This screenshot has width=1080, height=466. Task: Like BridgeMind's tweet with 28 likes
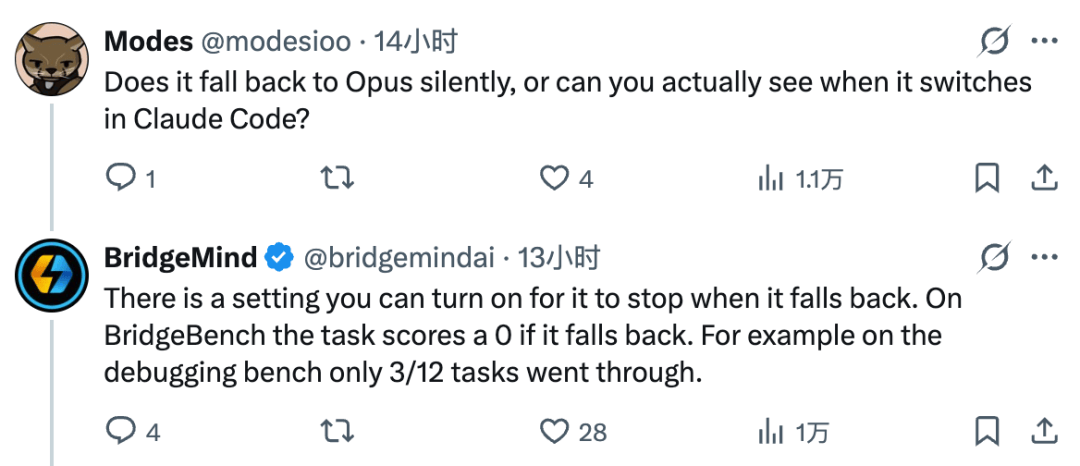pyautogui.click(x=572, y=432)
